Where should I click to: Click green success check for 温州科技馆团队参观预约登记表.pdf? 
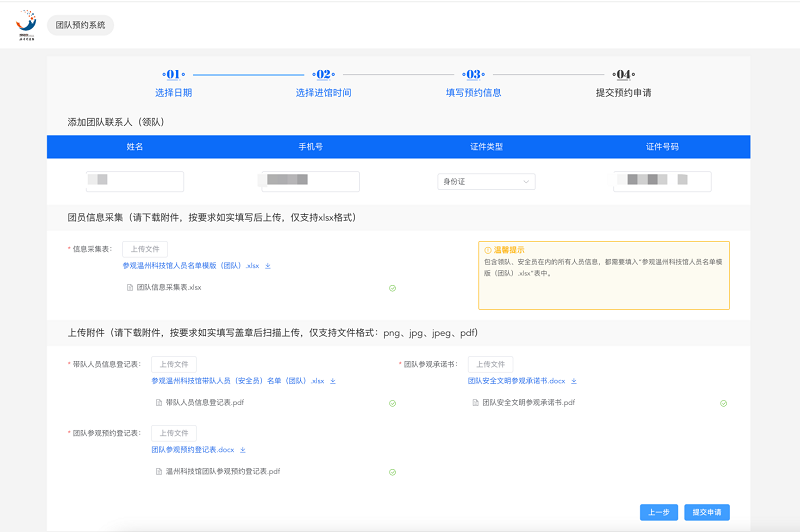(392, 471)
